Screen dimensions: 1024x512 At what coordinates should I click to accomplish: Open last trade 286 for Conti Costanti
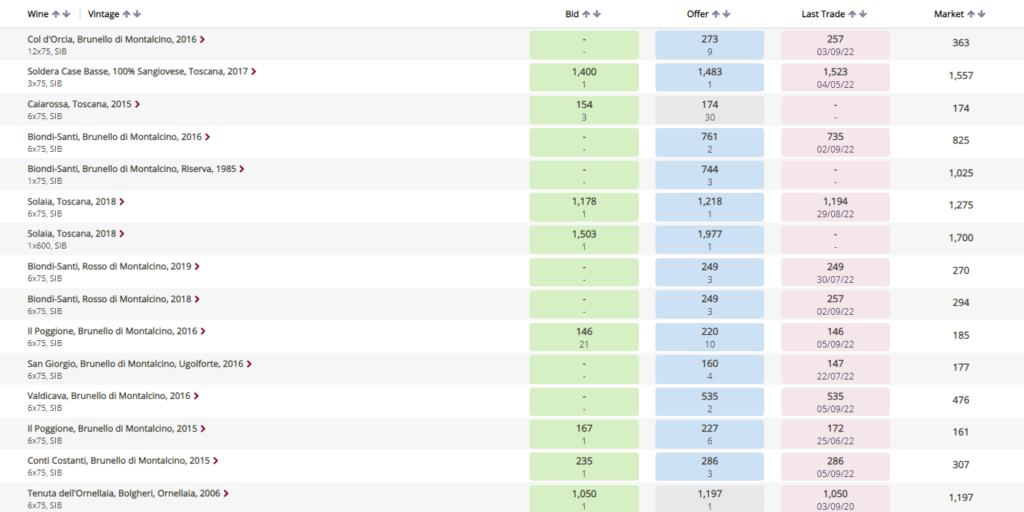[x=835, y=466]
